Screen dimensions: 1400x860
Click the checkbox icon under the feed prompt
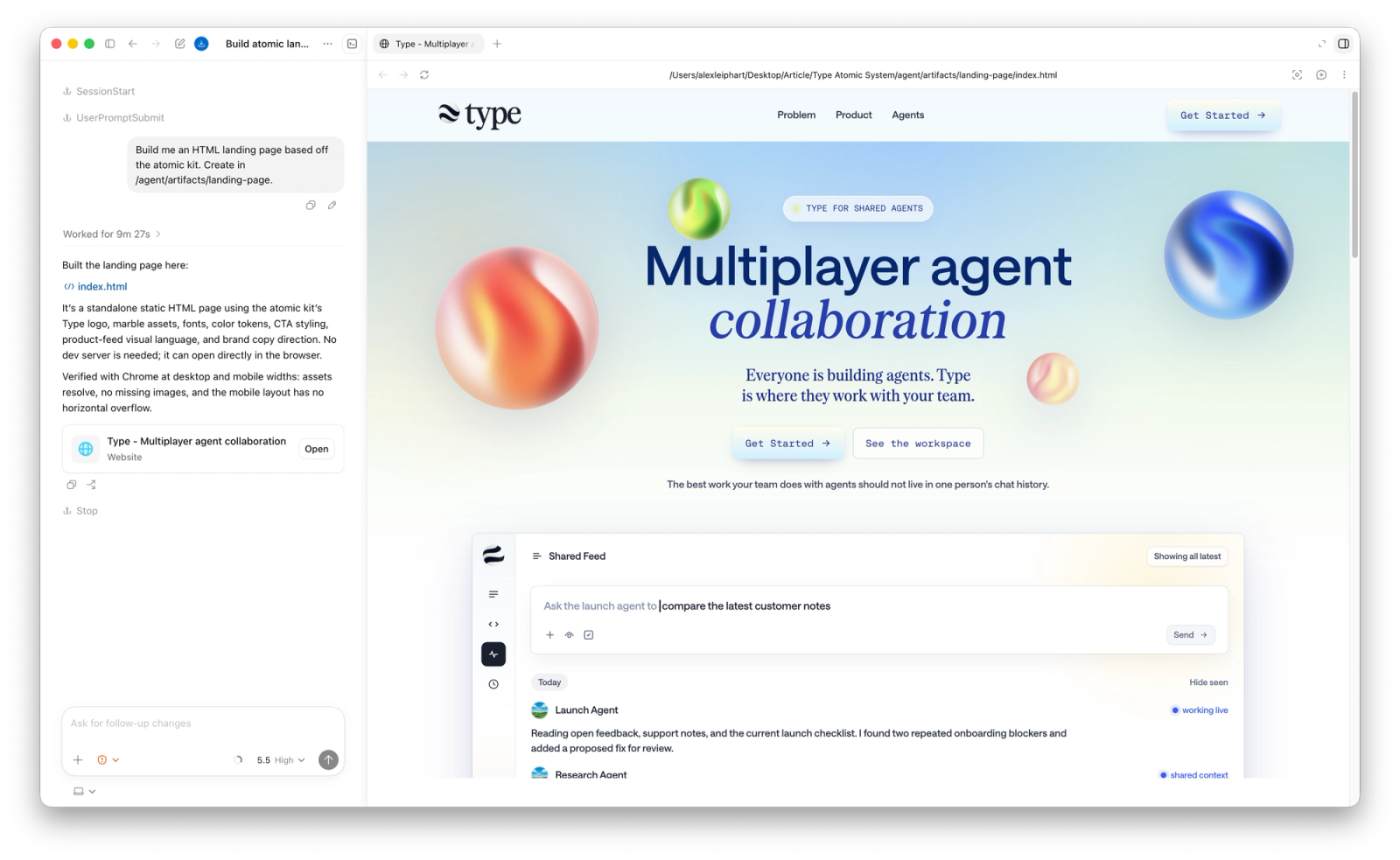click(589, 635)
